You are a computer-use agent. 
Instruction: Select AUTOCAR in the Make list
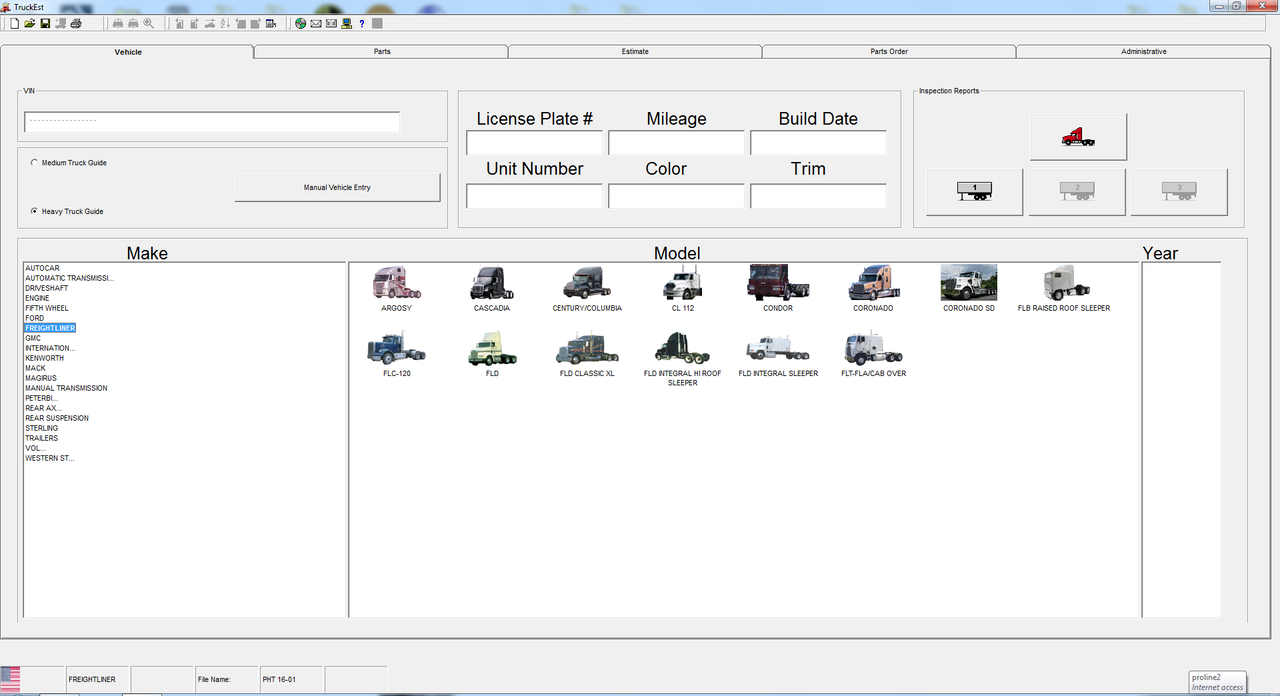pos(43,268)
